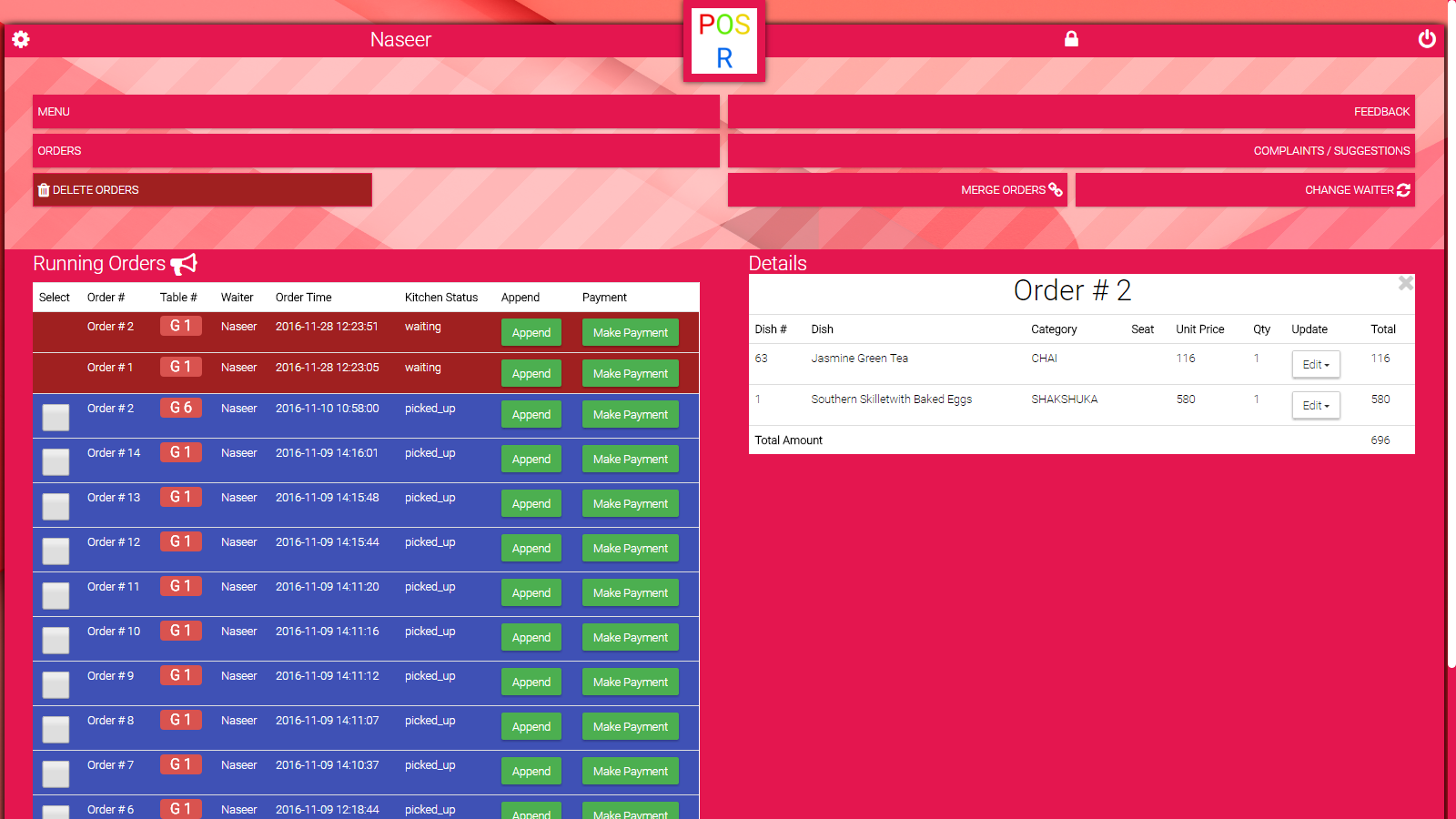This screenshot has height=819, width=1456.
Task: Check the box for Order # 8
Action: click(56, 730)
